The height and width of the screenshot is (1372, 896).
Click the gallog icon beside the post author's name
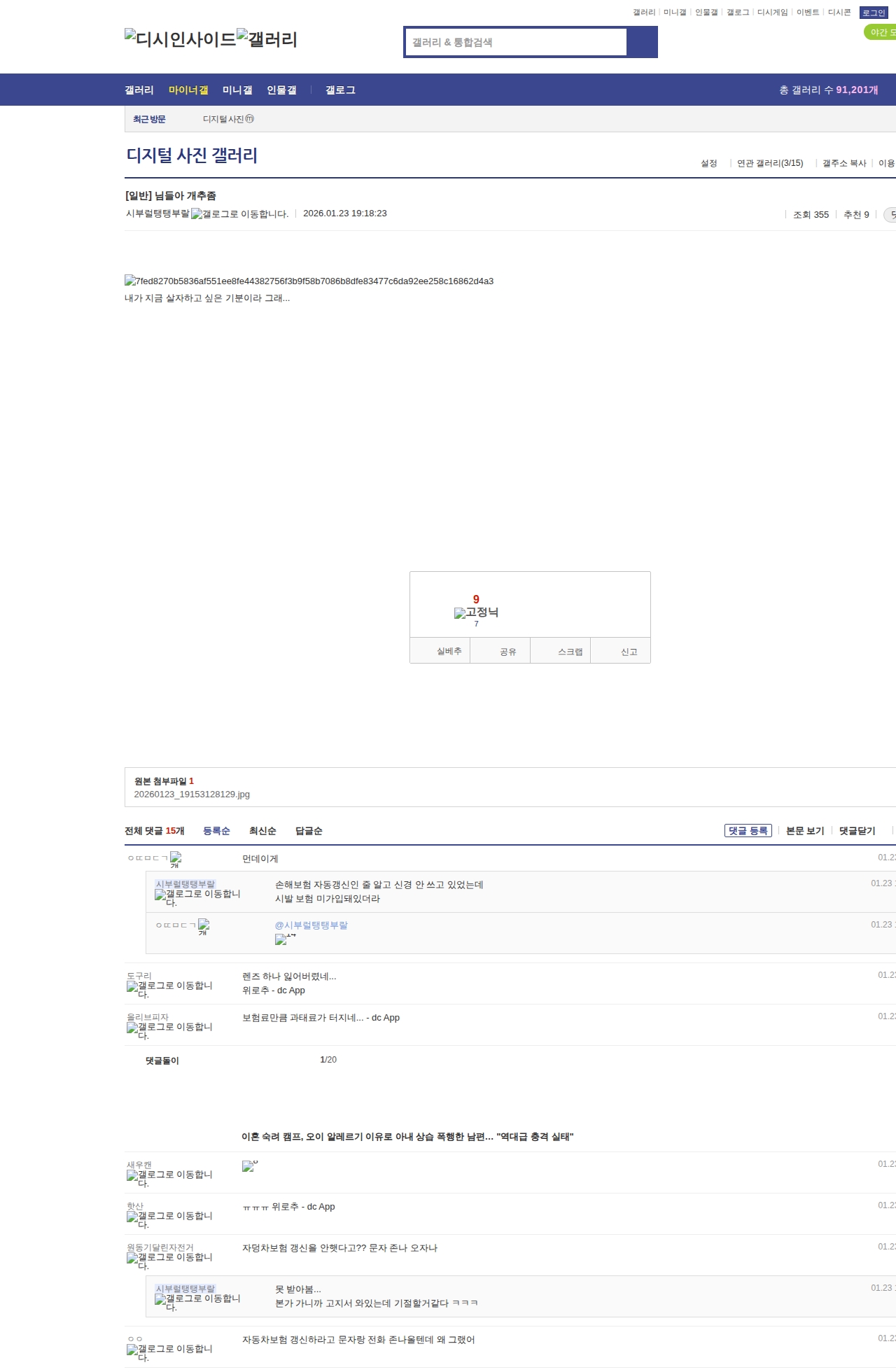(197, 214)
